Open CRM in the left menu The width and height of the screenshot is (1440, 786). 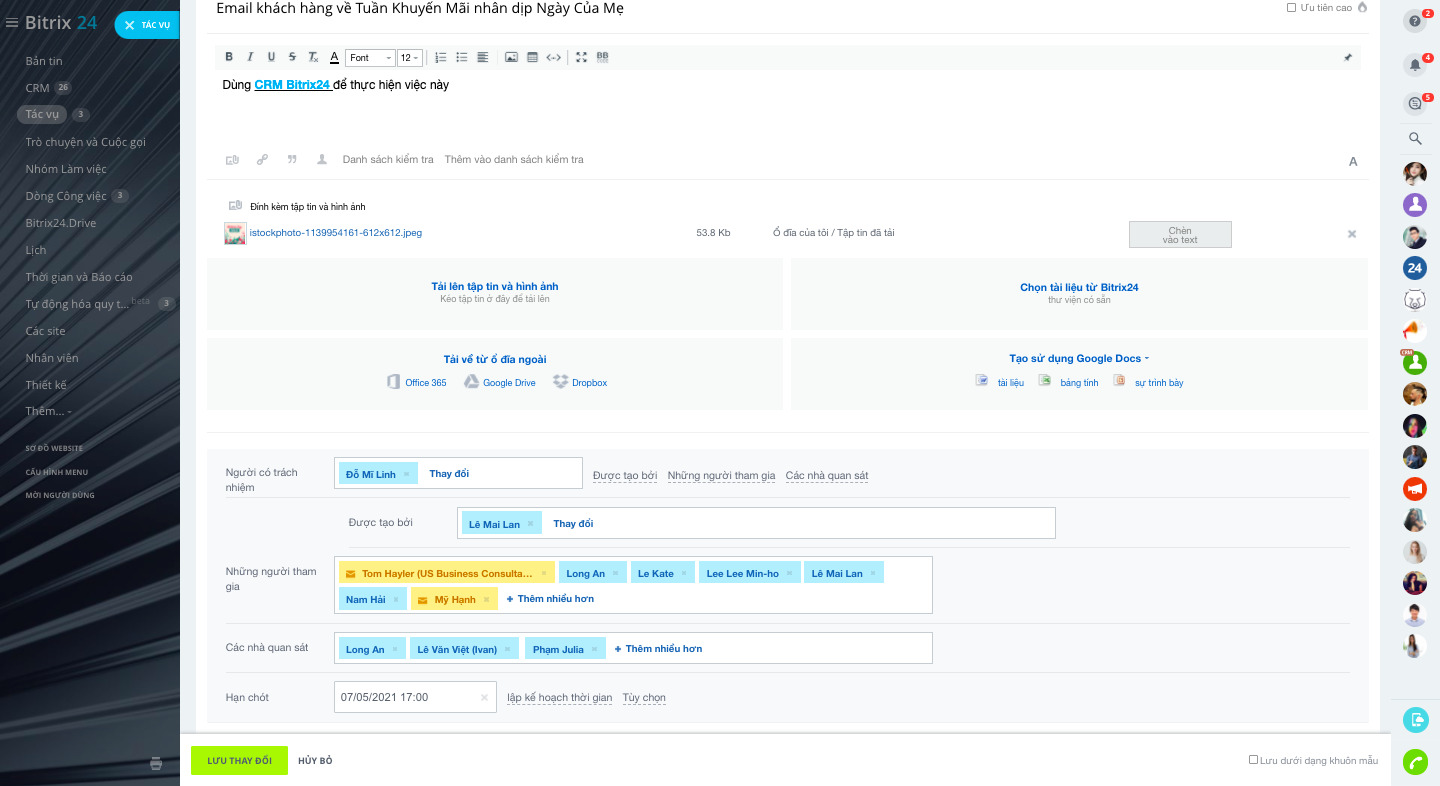(37, 88)
